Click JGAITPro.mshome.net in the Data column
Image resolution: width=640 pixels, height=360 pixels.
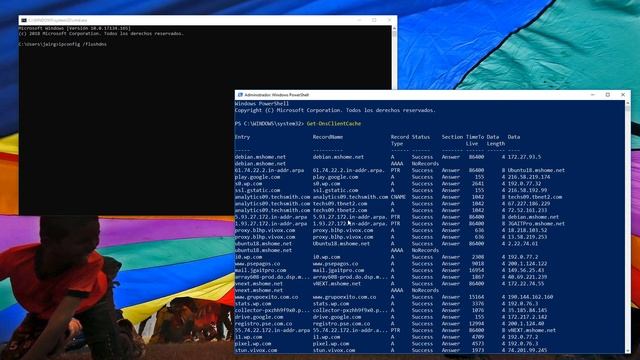coord(536,224)
